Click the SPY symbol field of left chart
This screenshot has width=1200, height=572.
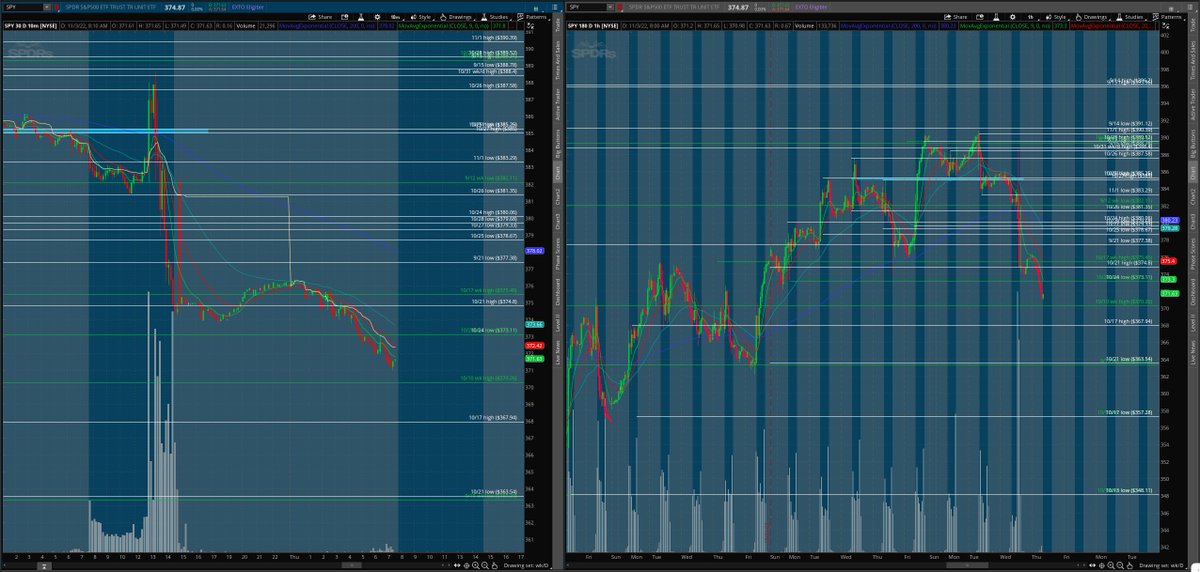click(23, 7)
